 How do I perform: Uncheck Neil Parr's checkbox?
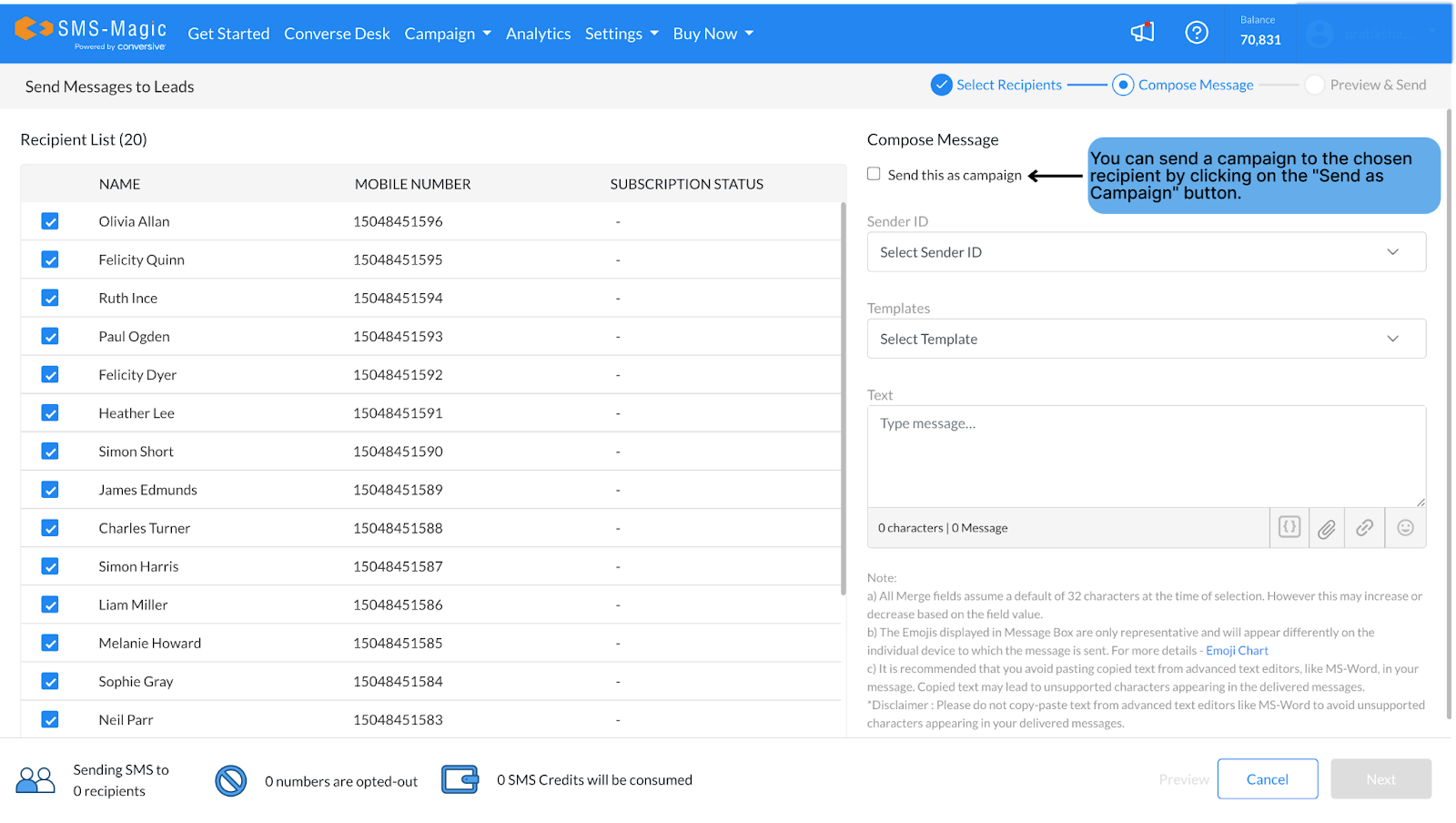50,719
